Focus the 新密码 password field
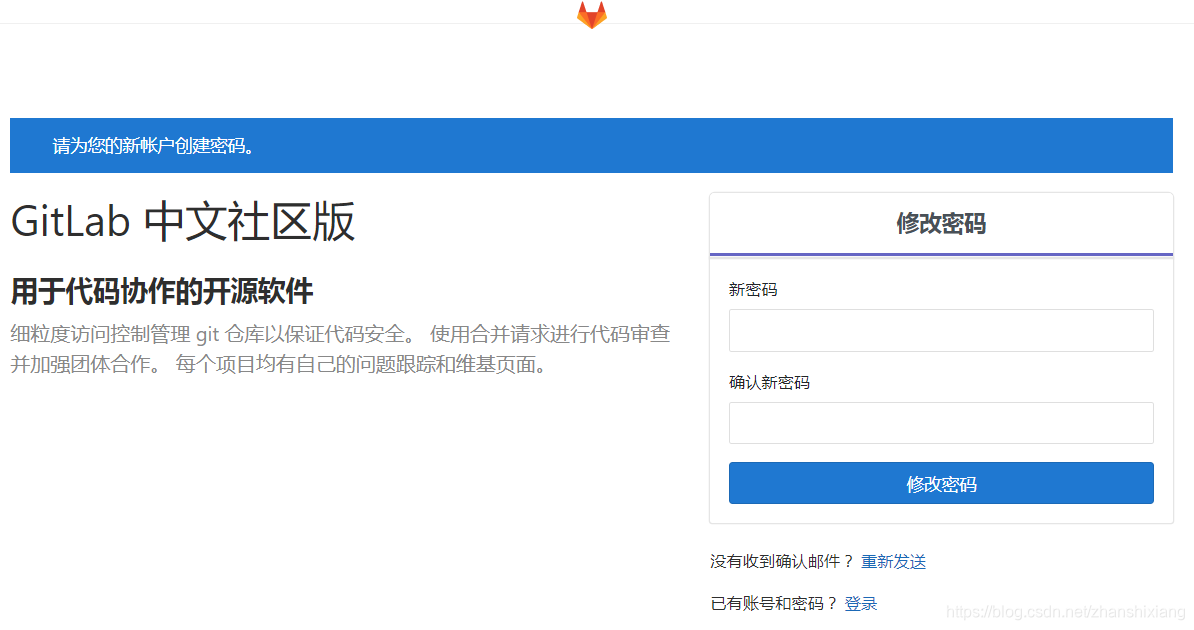Viewport: 1194px width, 630px height. tap(940, 331)
